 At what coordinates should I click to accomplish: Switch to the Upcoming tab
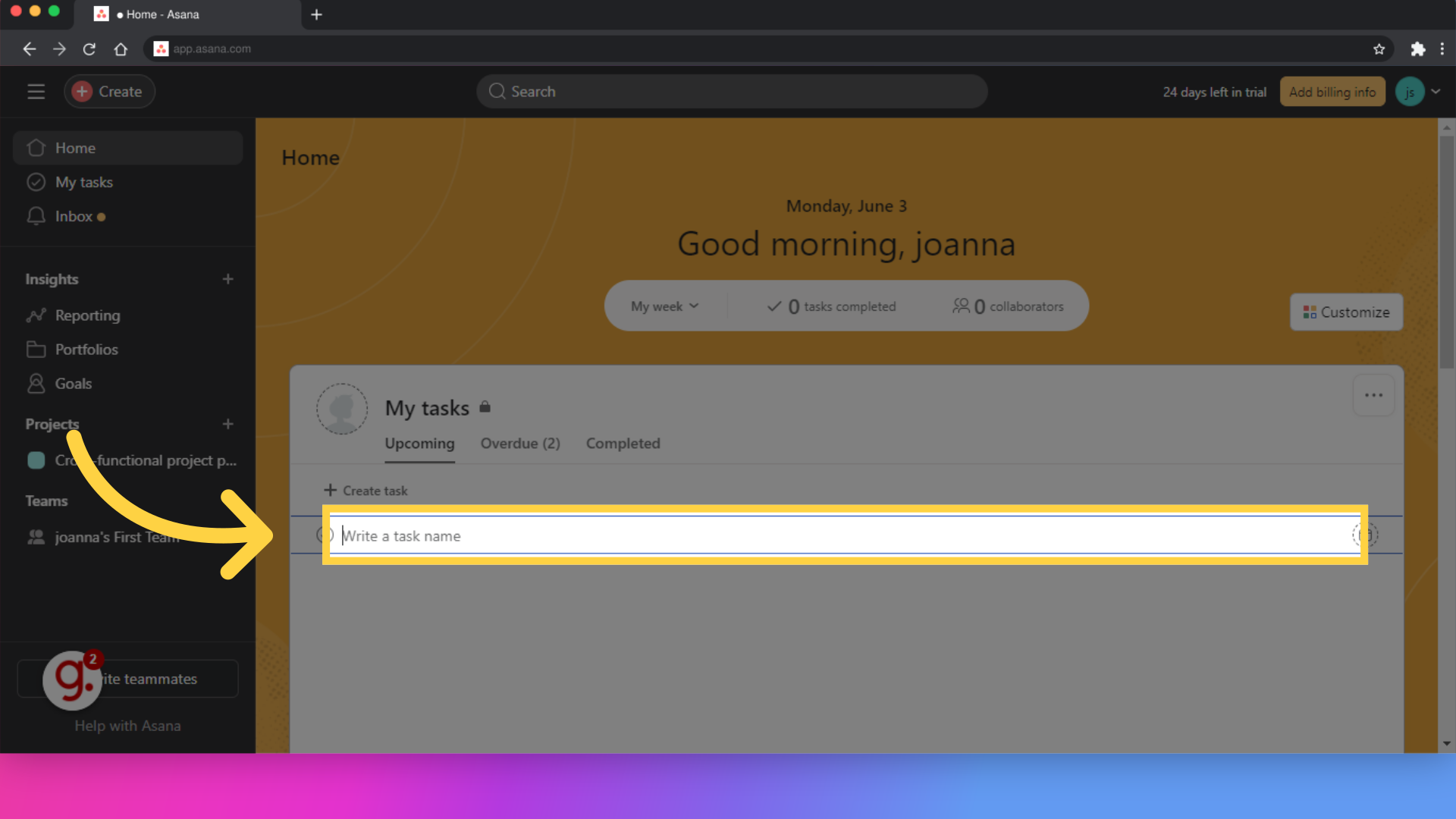419,444
